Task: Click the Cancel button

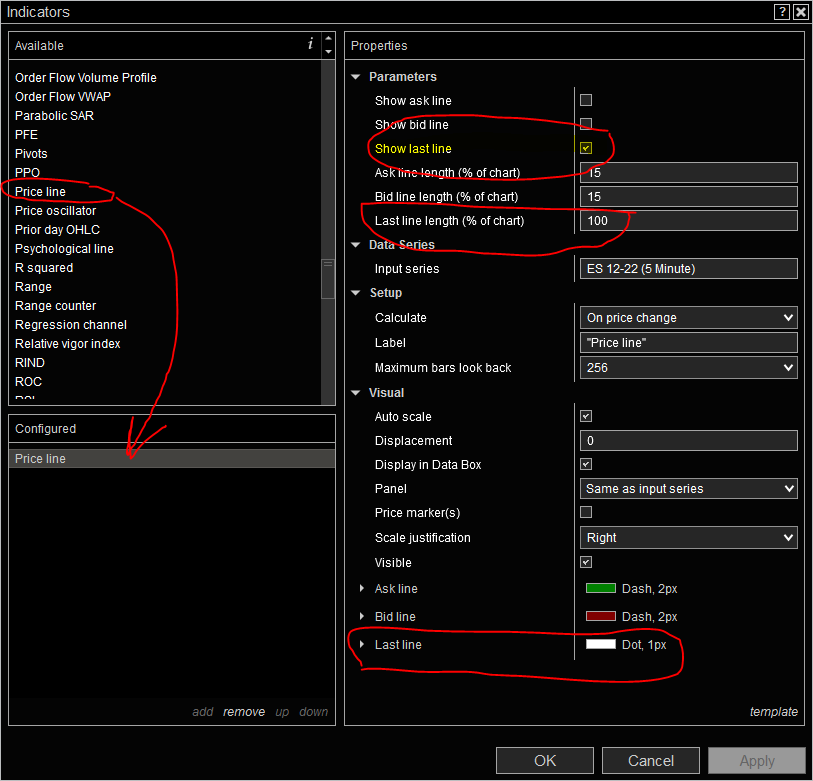Action: point(651,761)
